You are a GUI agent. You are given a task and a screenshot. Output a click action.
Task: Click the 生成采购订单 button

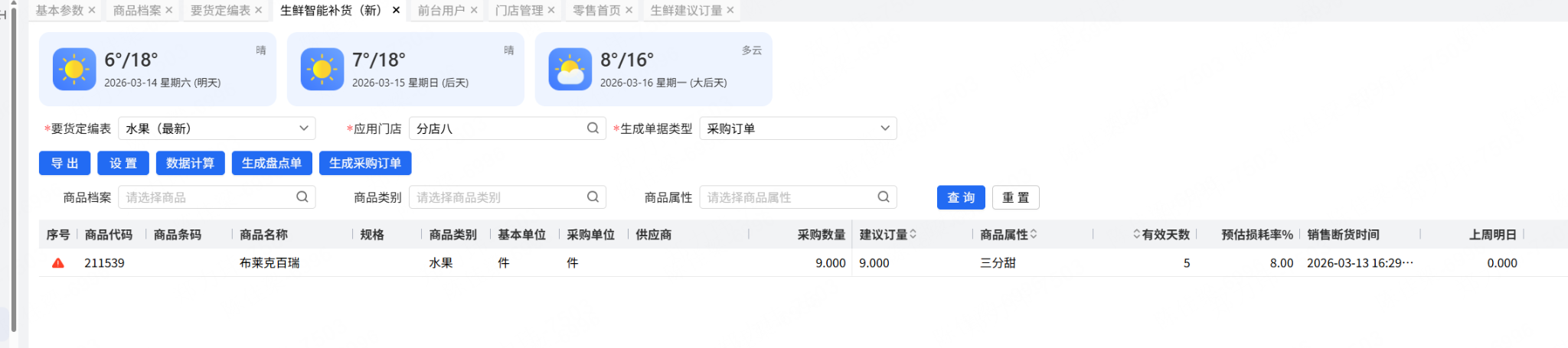pyautogui.click(x=365, y=163)
